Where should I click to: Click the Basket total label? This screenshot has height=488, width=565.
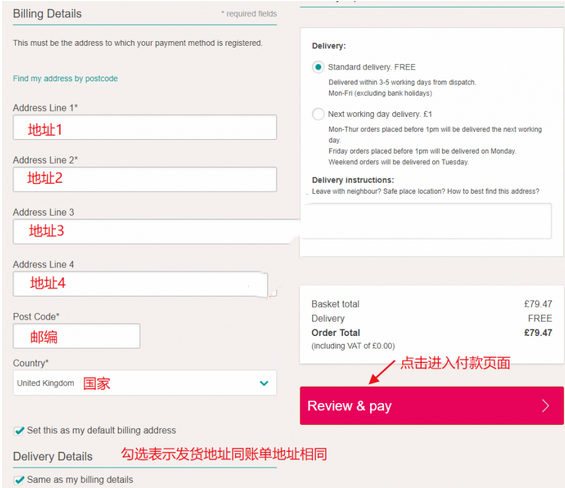coord(335,304)
